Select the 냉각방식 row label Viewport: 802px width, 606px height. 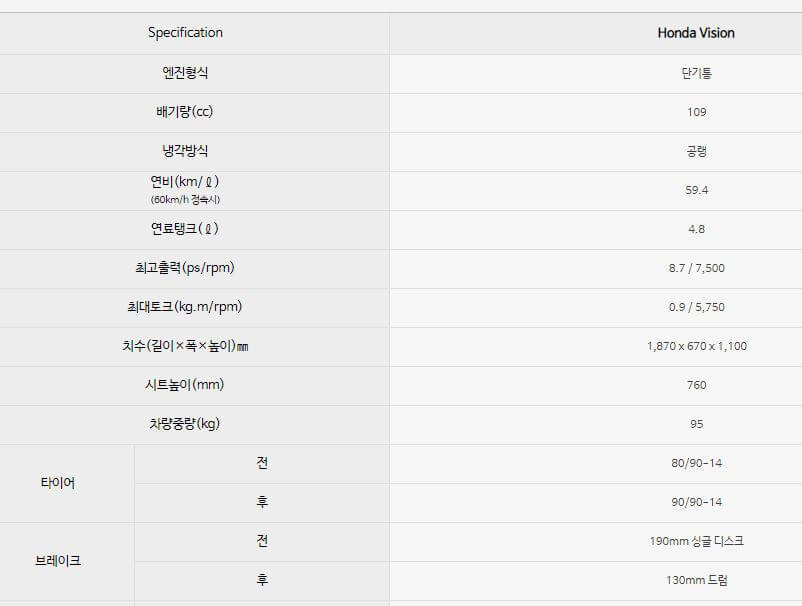pos(185,151)
